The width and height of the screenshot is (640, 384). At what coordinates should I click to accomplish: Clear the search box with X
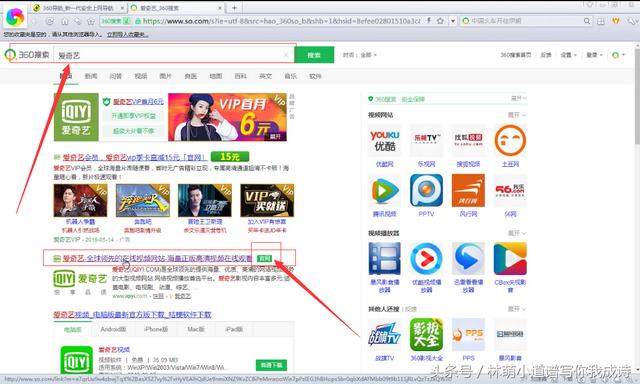tap(286, 55)
